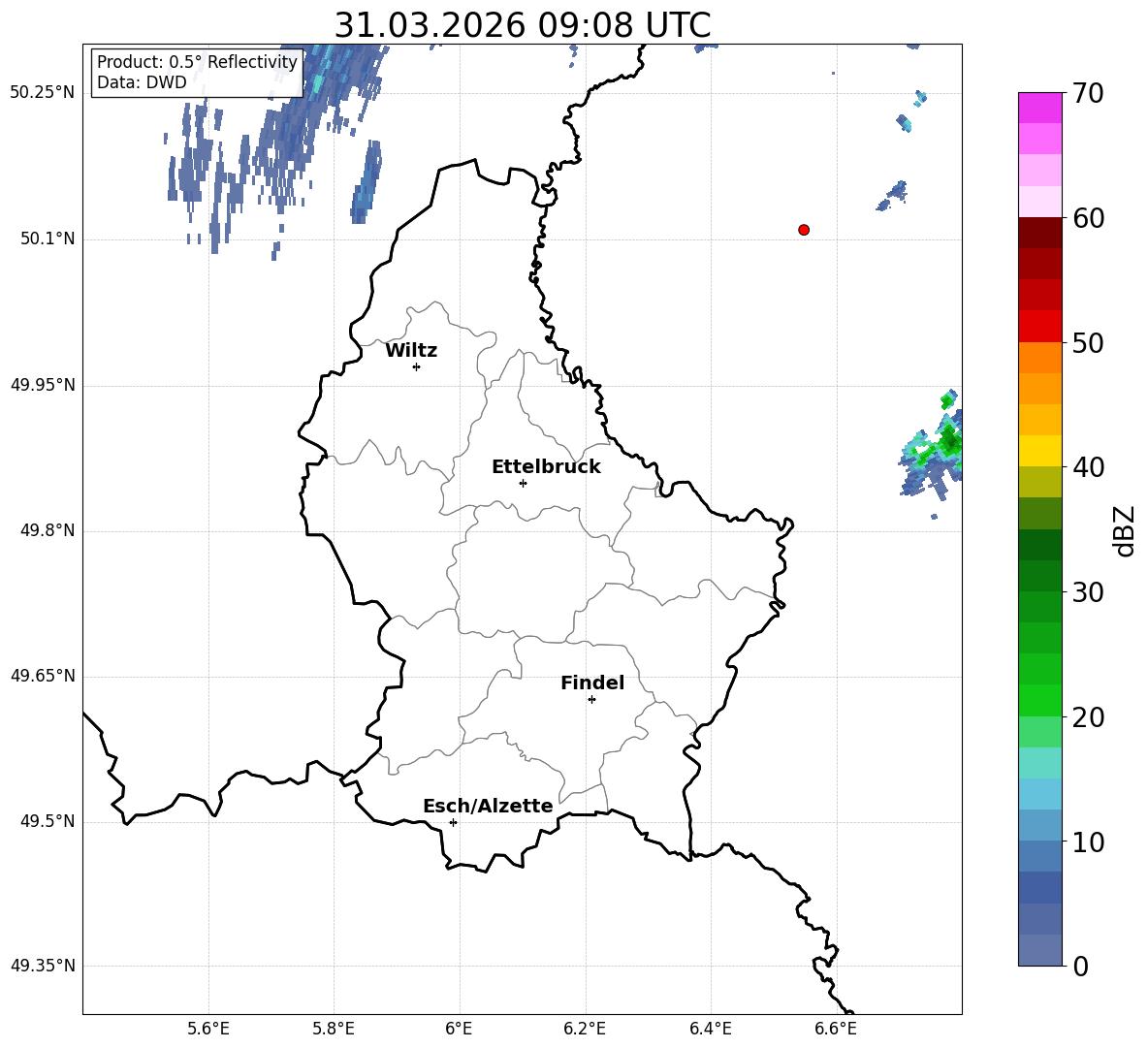Image resolution: width=1148 pixels, height=1048 pixels.
Task: Click the red dot marker on the map
Action: click(804, 230)
